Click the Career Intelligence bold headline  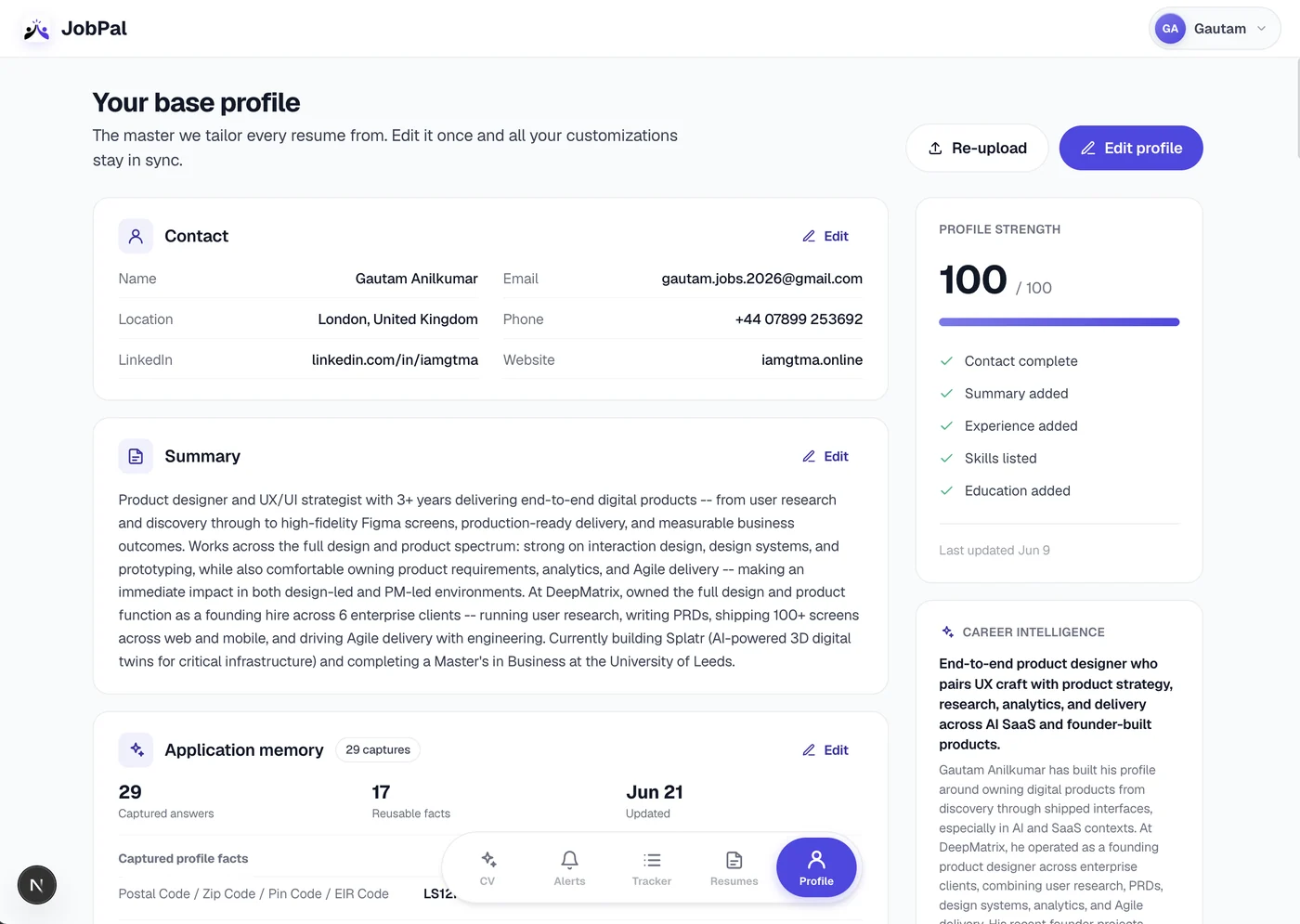(1057, 704)
